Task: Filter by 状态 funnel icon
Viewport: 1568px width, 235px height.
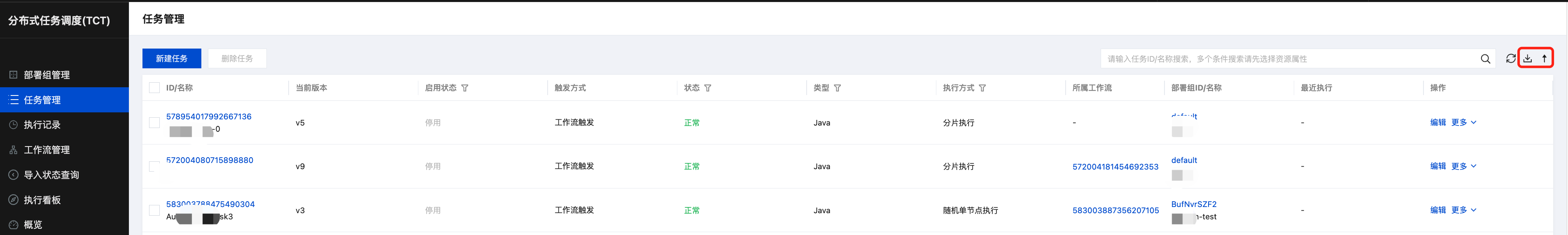Action: click(708, 88)
